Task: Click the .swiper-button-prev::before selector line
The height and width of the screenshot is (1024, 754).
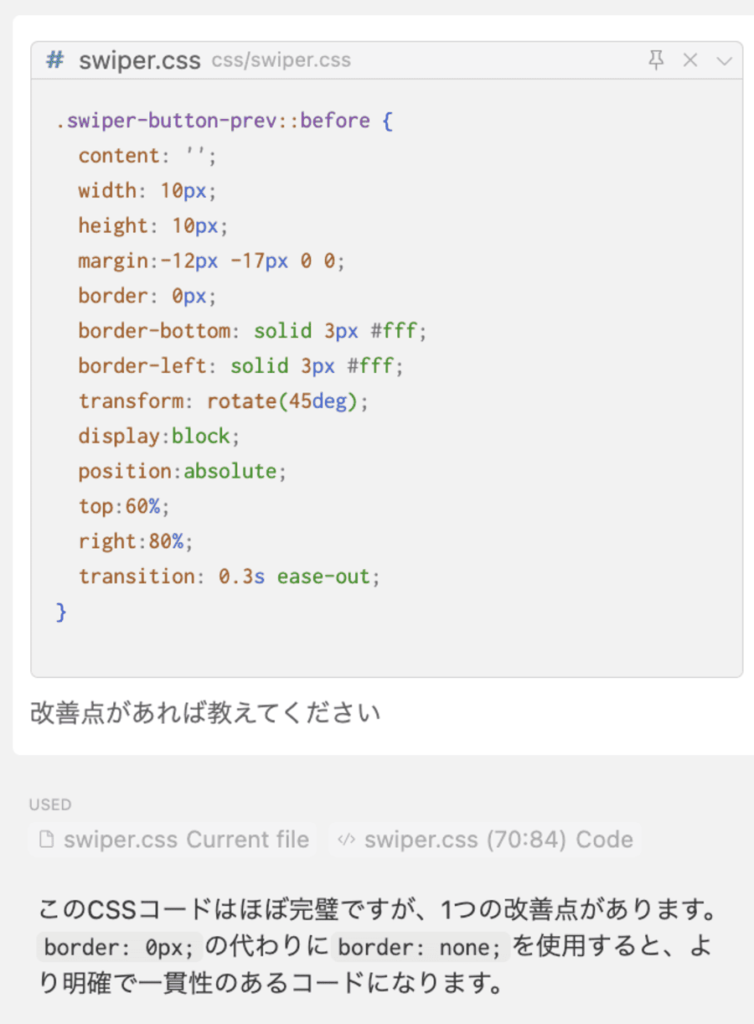Action: [x=225, y=121]
